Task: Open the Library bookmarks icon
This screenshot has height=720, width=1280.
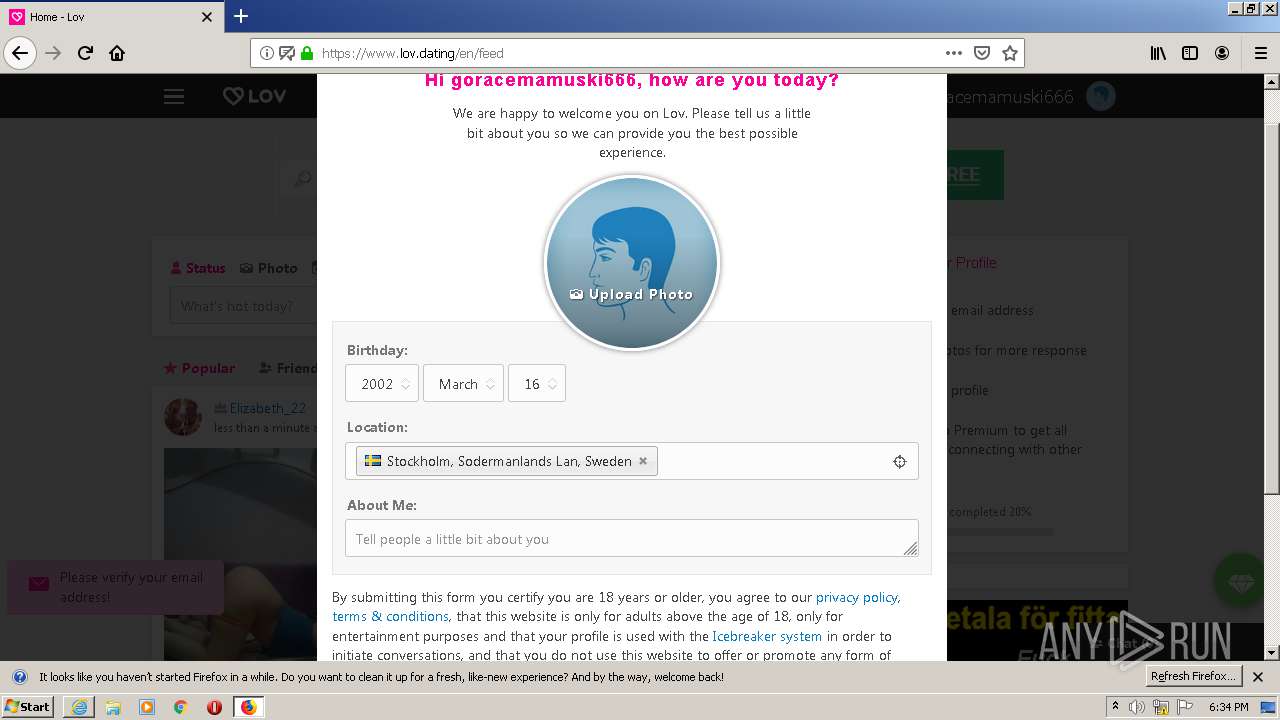Action: pyautogui.click(x=1158, y=53)
